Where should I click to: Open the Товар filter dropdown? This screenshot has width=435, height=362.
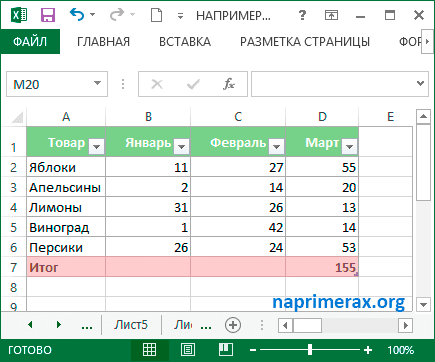pyautogui.click(x=97, y=146)
